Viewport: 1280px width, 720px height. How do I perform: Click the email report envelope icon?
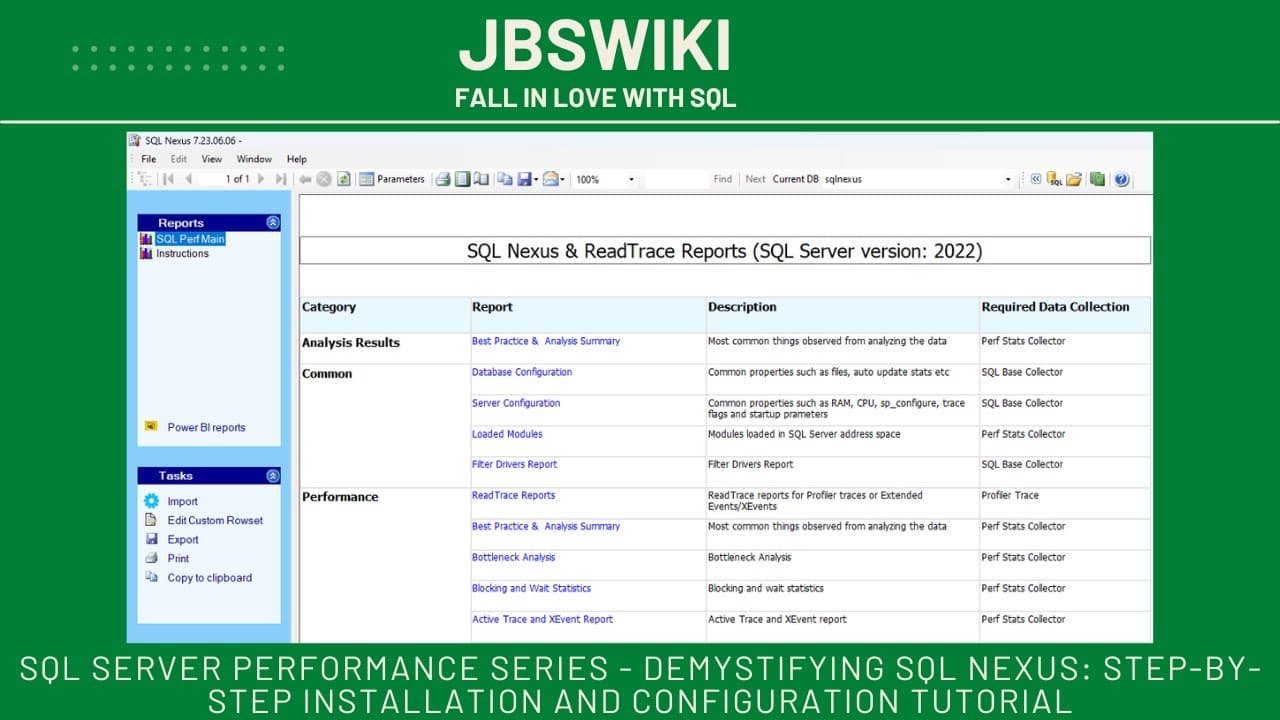pos(550,179)
